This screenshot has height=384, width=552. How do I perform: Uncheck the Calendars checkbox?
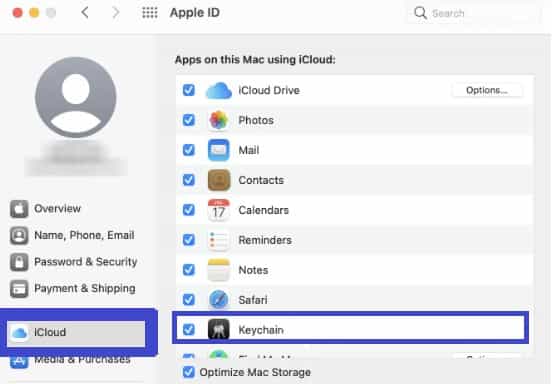click(x=189, y=210)
